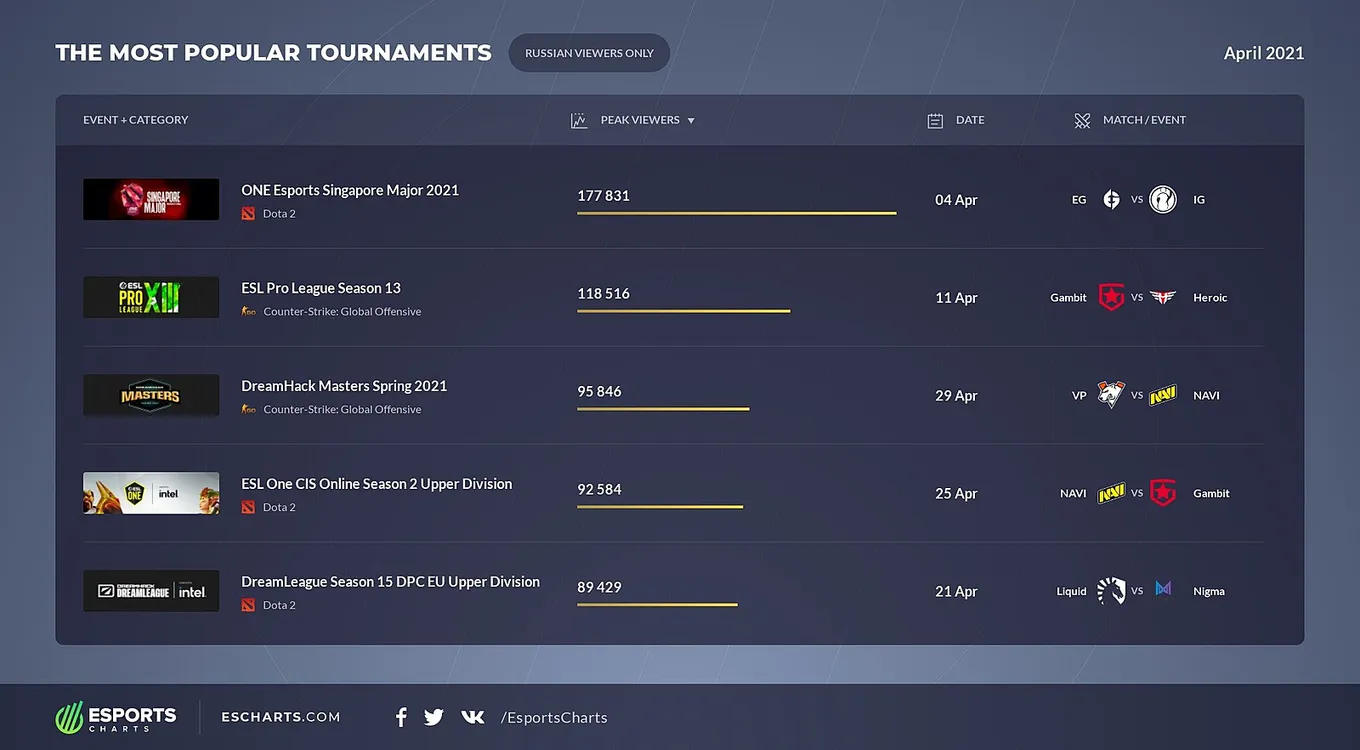1360x750 pixels.
Task: Click the Date column header
Action: 970,120
